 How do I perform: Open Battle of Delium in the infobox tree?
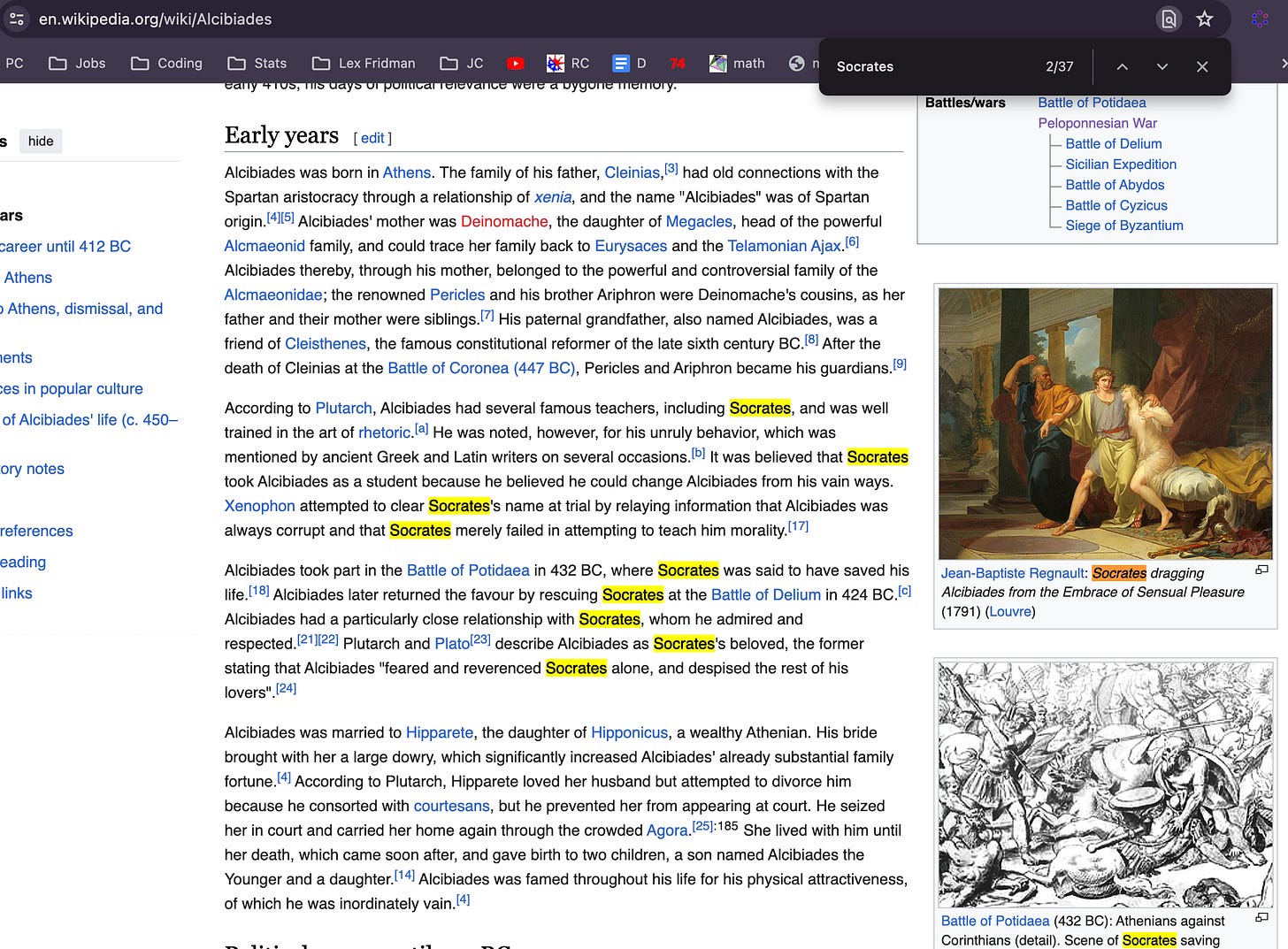tap(1114, 143)
